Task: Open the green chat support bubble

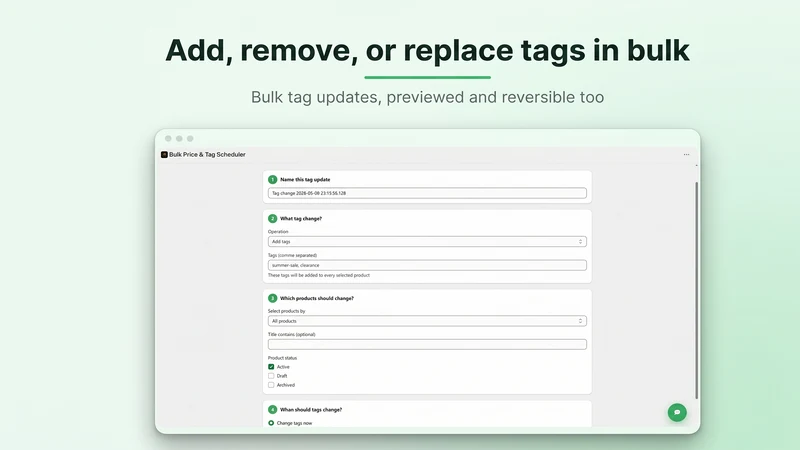Action: (x=677, y=412)
